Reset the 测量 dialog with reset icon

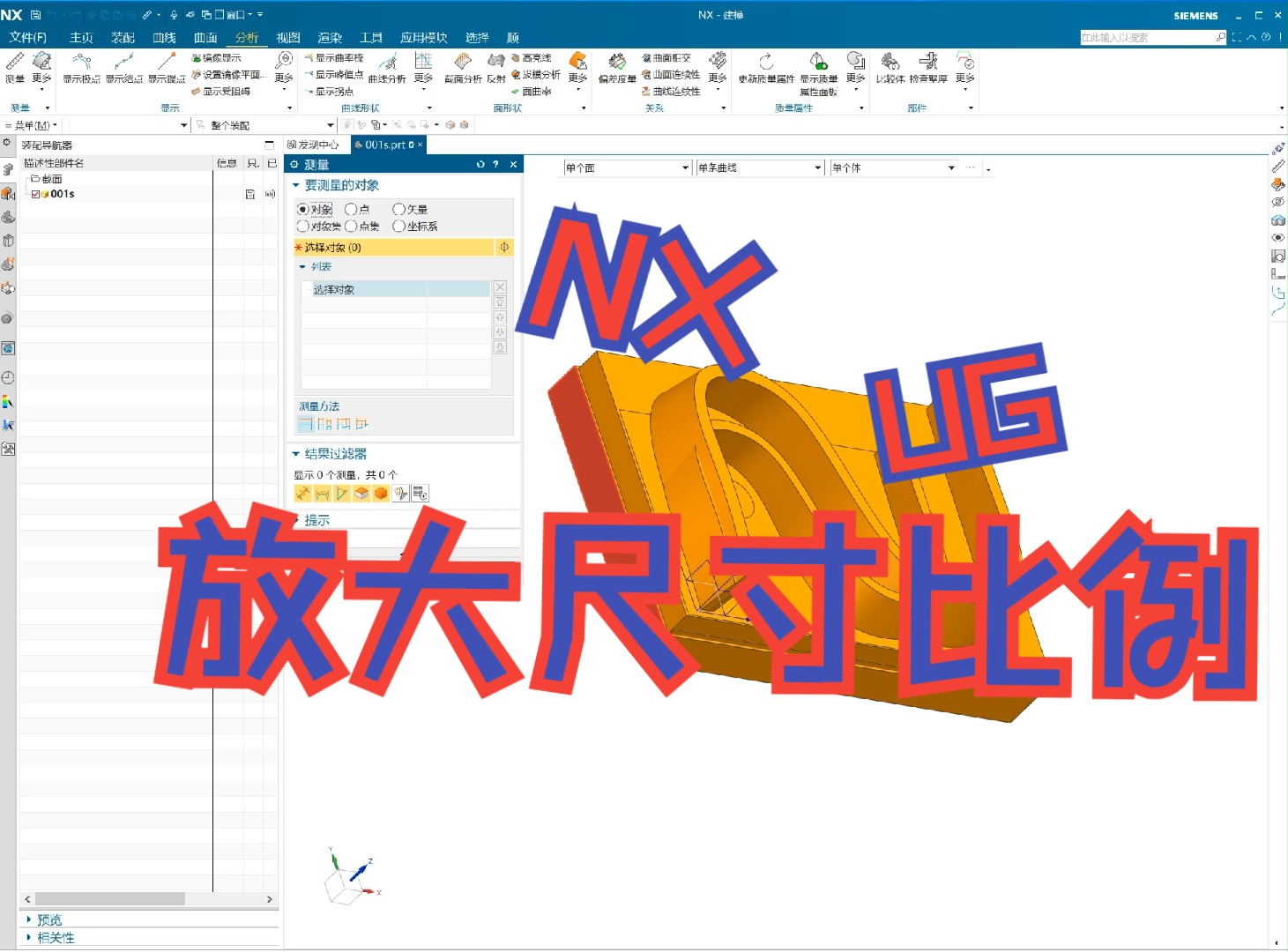(x=480, y=164)
